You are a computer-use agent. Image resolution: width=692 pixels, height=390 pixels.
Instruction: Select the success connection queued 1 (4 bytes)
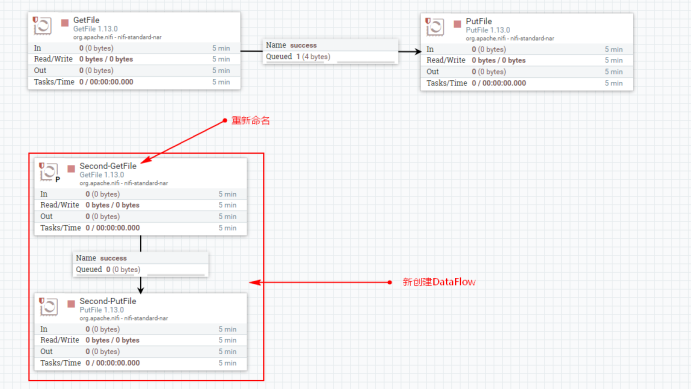[x=331, y=51]
